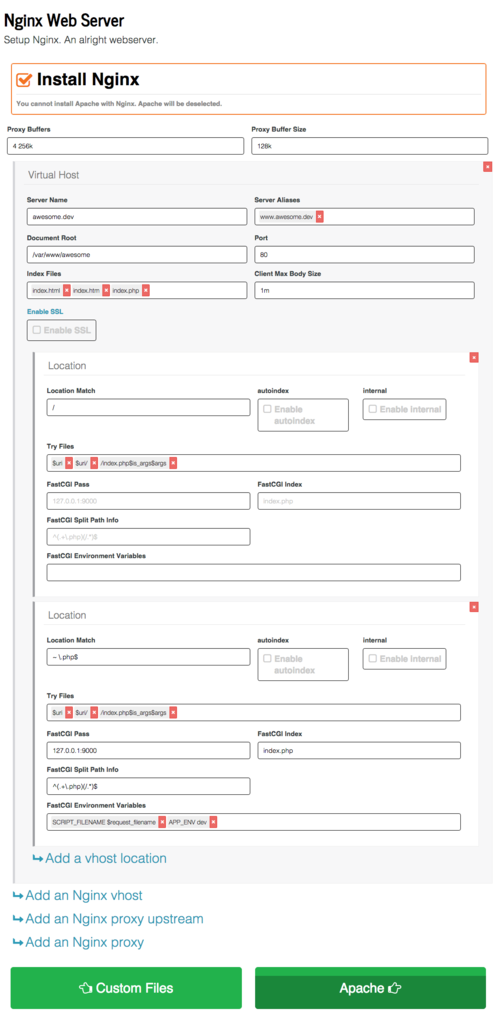Screen dimensions: 497x1024
Task: Click Add an Nginx proxy link
Action: click(78, 942)
